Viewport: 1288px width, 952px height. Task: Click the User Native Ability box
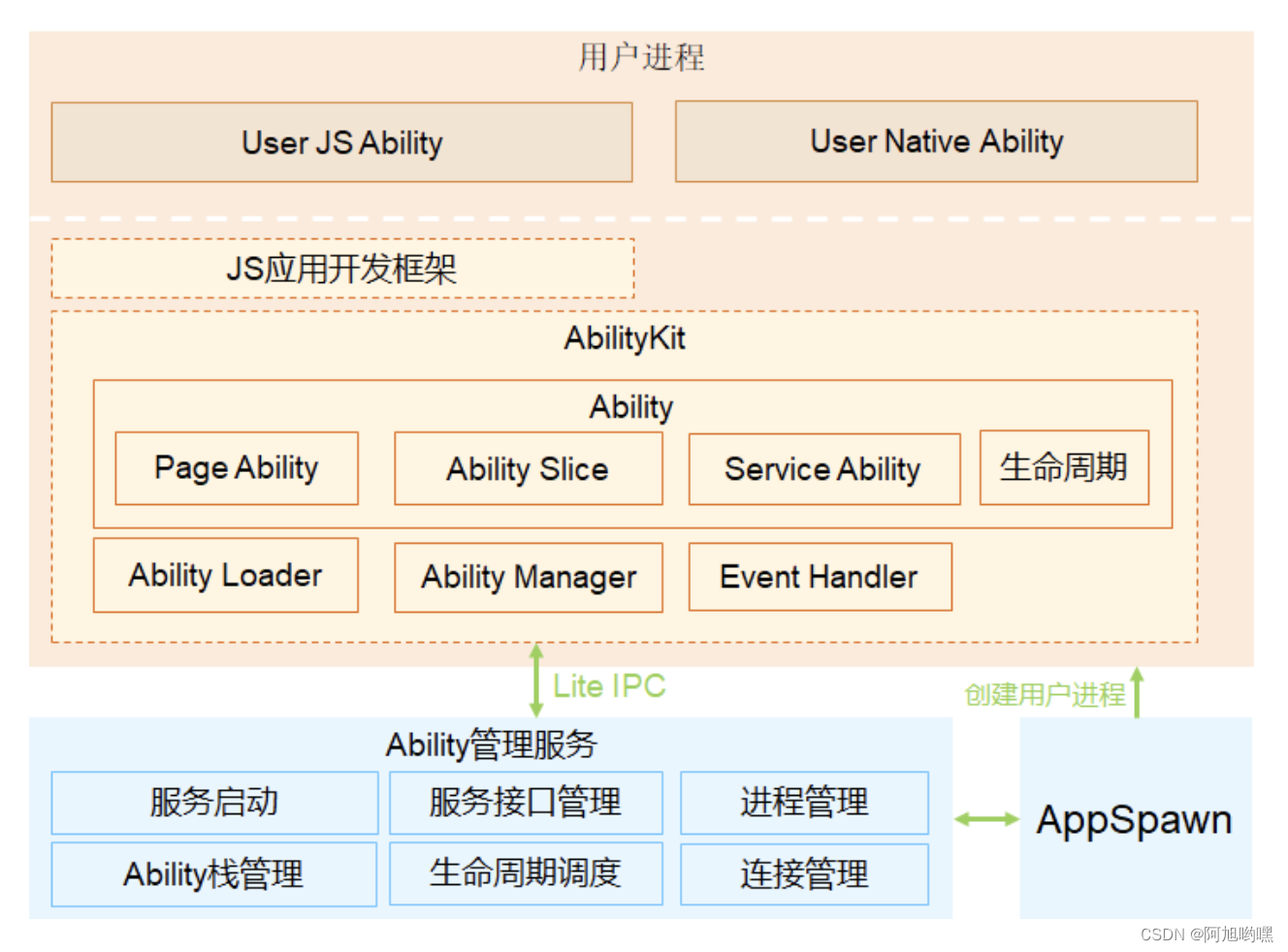coord(936,142)
